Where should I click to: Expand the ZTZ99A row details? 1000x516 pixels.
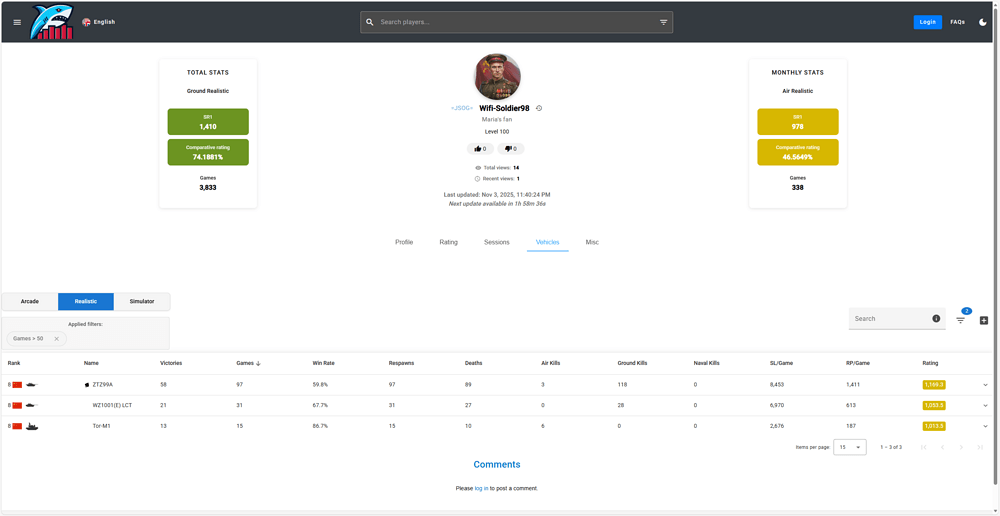click(x=985, y=385)
